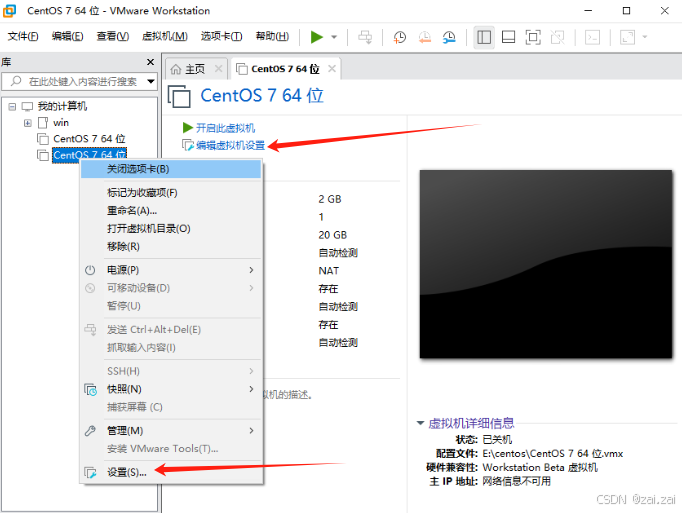The height and width of the screenshot is (513, 682).
Task: Click the 20 GB hard disk value
Action: (333, 235)
